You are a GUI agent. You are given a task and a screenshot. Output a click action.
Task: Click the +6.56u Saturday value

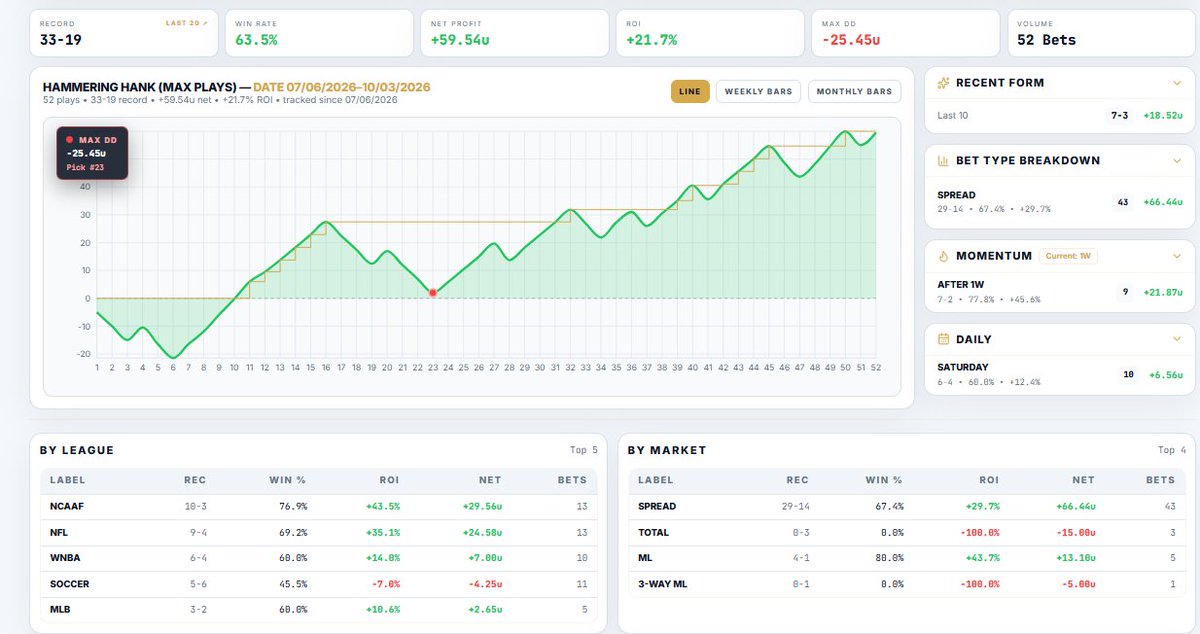coord(1166,375)
